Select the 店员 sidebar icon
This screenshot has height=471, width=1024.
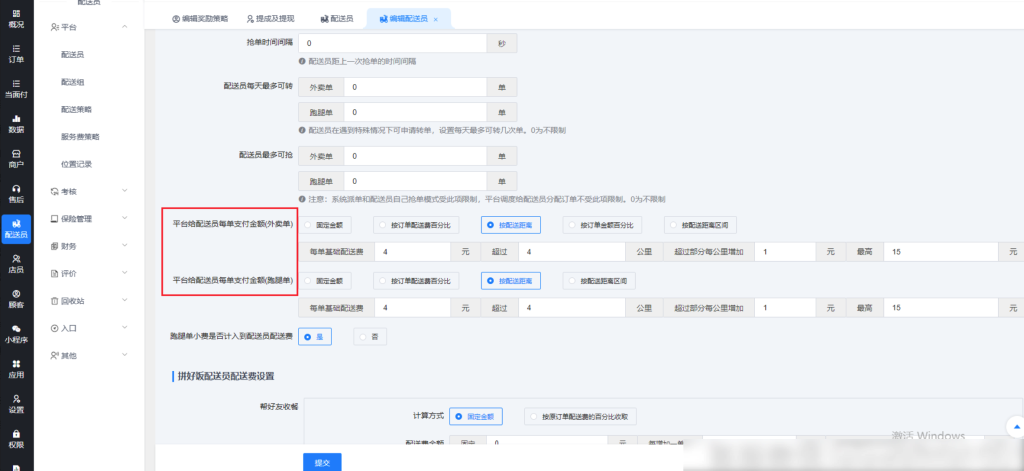(x=16, y=263)
